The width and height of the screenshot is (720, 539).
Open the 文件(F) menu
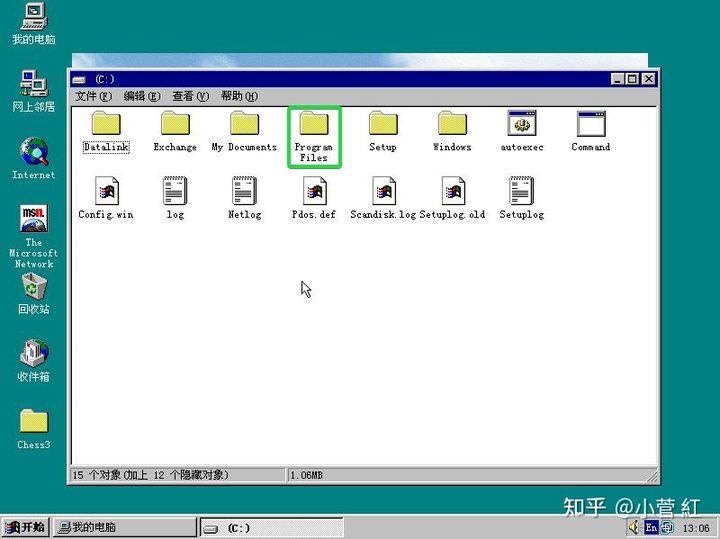[93, 96]
